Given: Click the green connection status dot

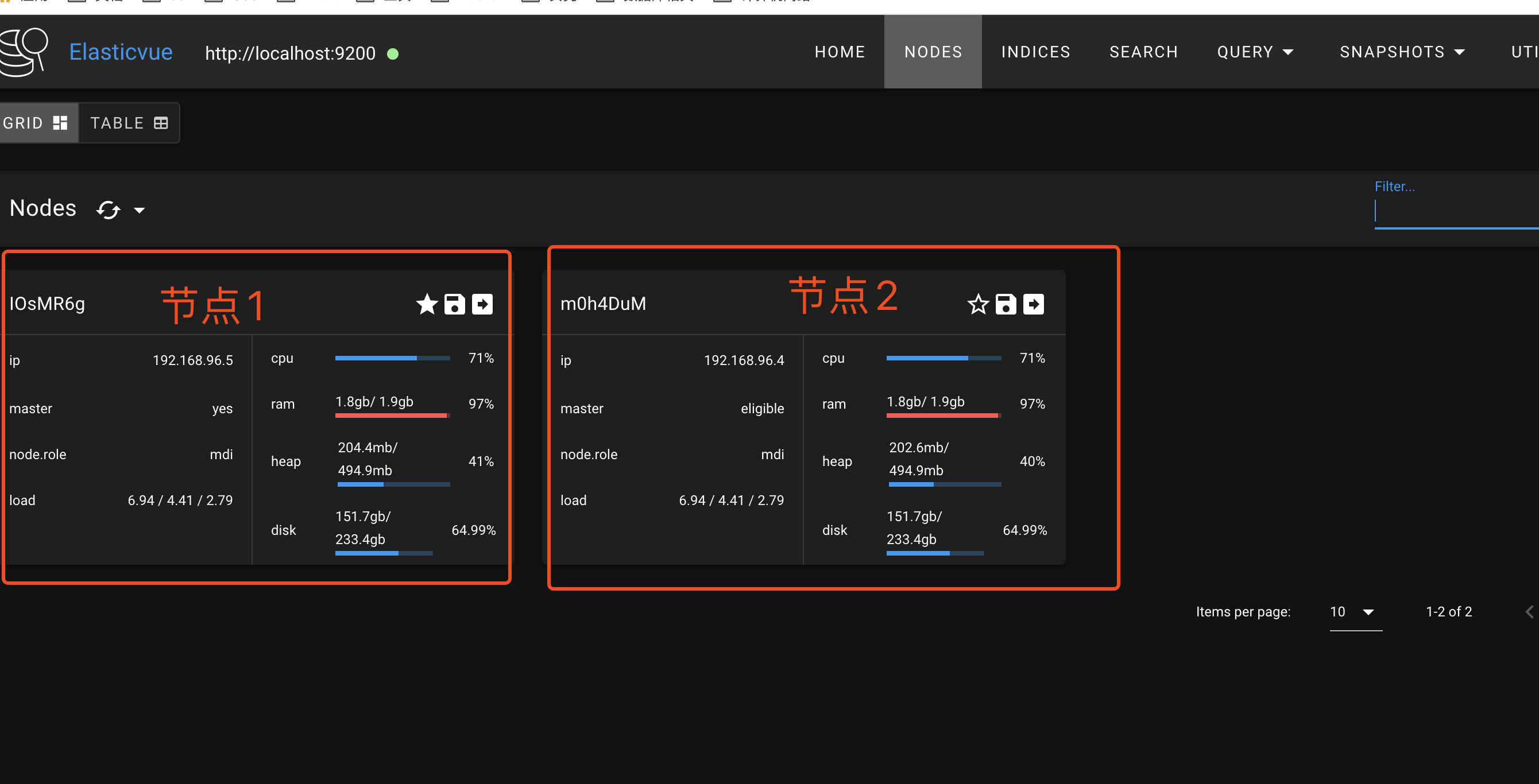Looking at the screenshot, I should pos(393,54).
